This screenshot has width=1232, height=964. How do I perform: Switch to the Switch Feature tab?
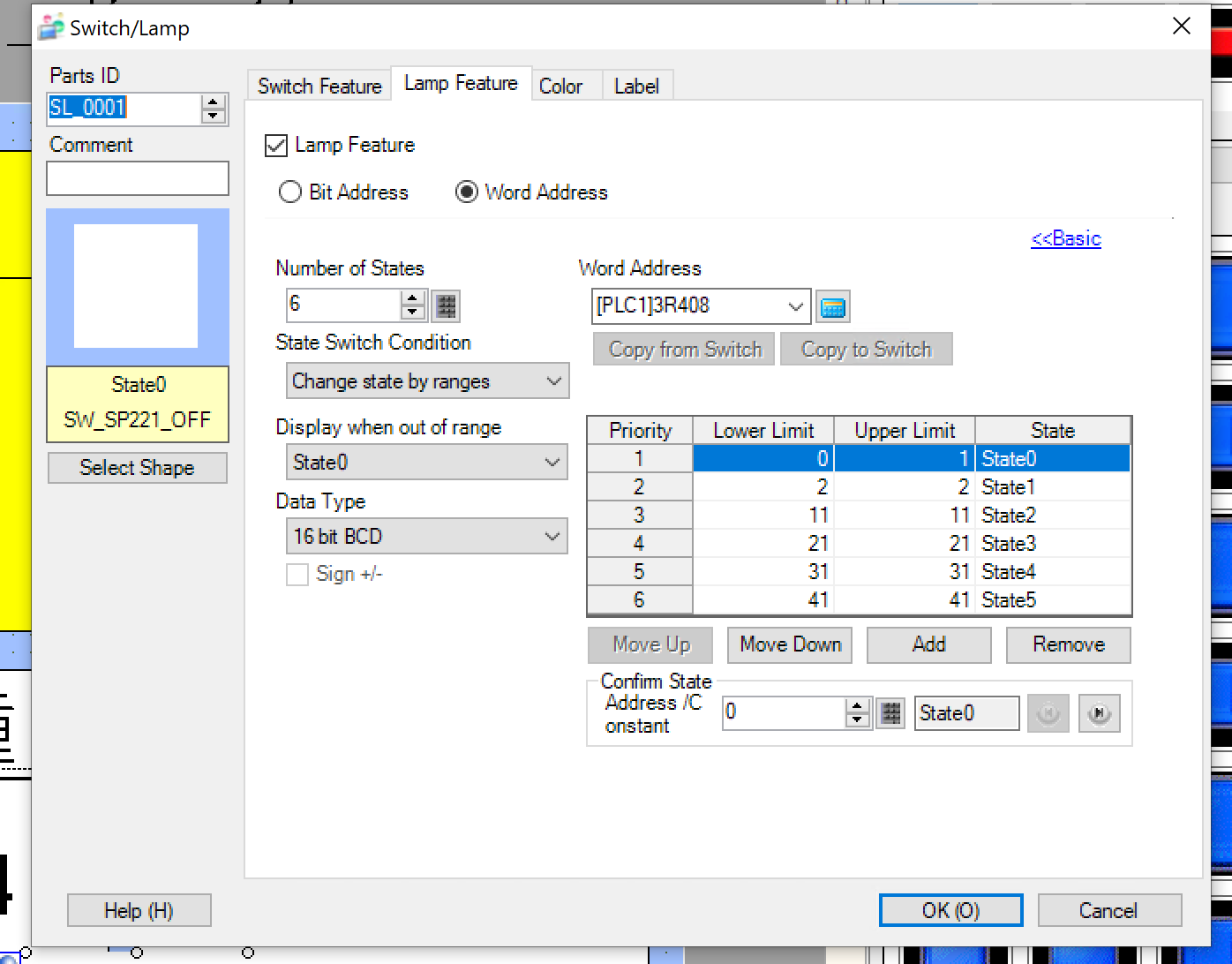pos(319,87)
